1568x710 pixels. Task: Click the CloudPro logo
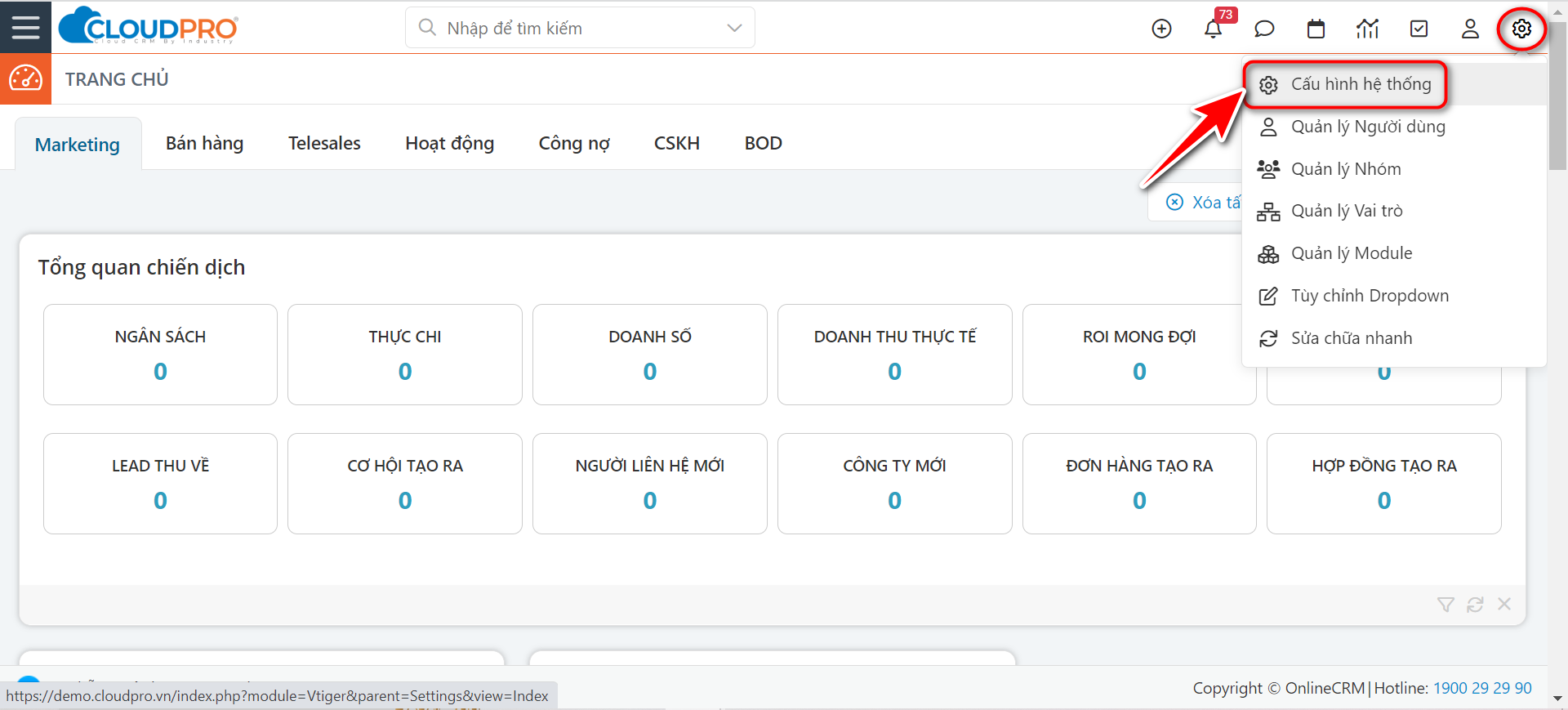click(x=148, y=27)
